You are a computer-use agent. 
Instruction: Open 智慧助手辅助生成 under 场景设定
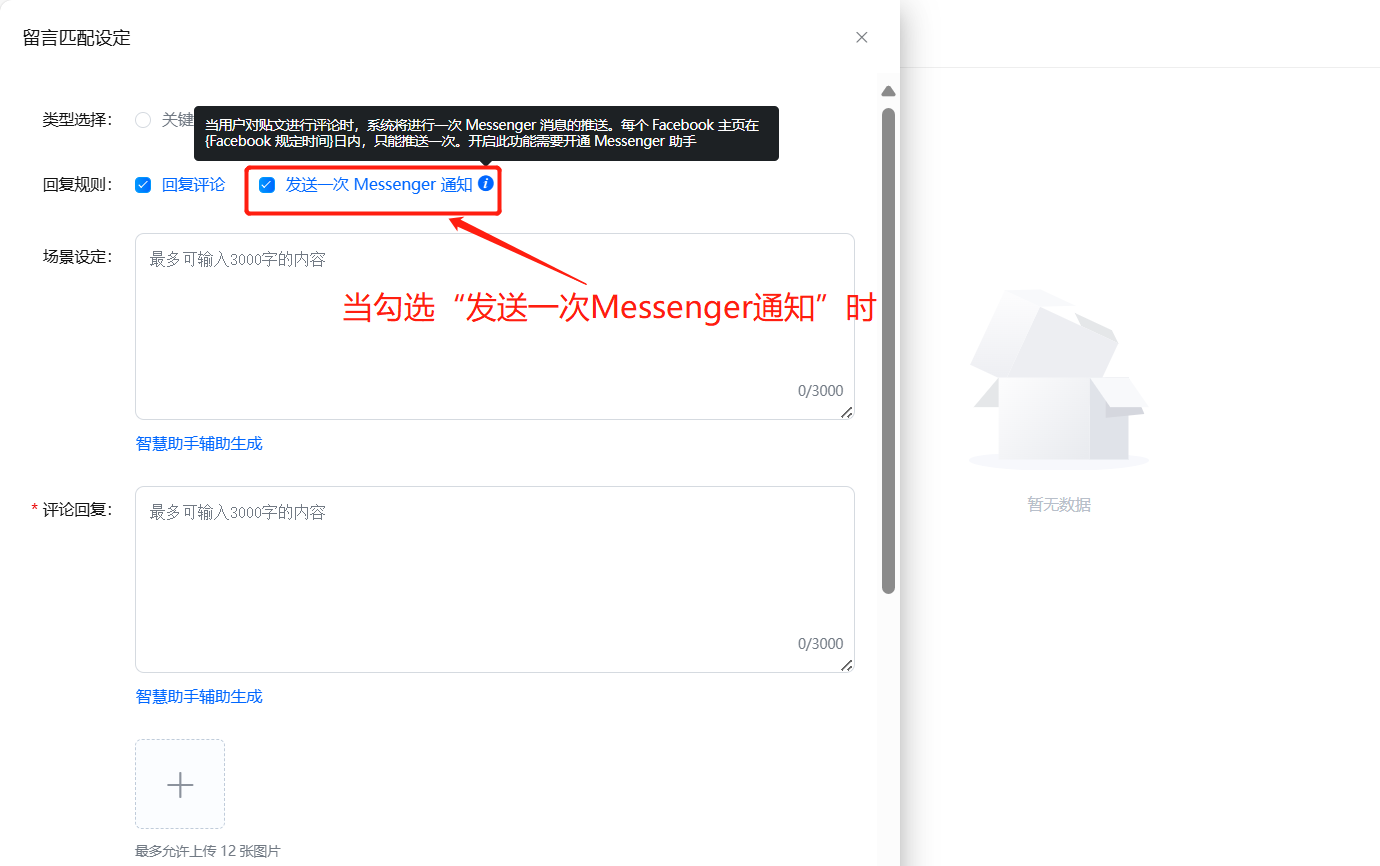[199, 443]
